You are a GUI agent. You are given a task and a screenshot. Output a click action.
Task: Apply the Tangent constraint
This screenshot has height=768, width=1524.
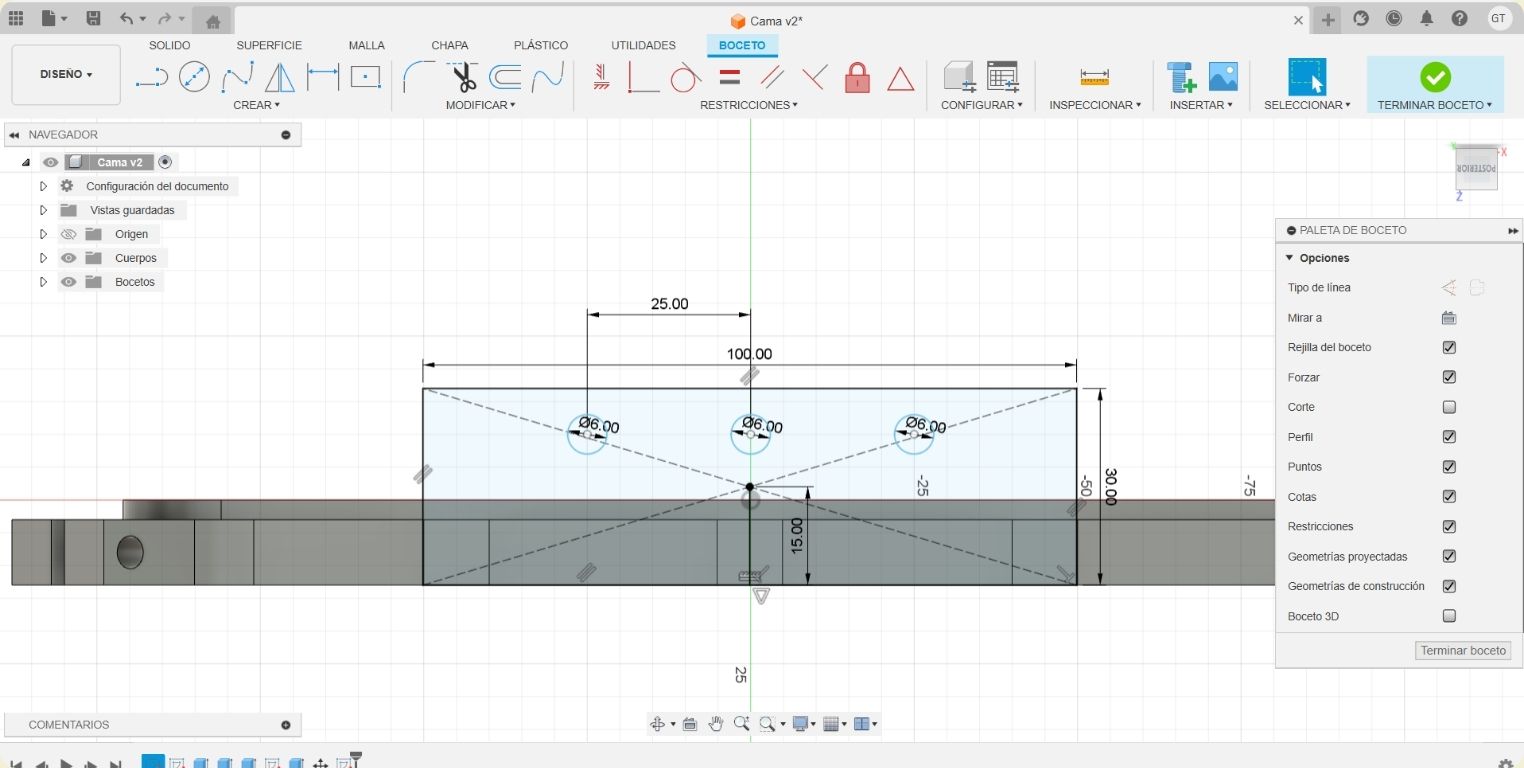[x=685, y=77]
